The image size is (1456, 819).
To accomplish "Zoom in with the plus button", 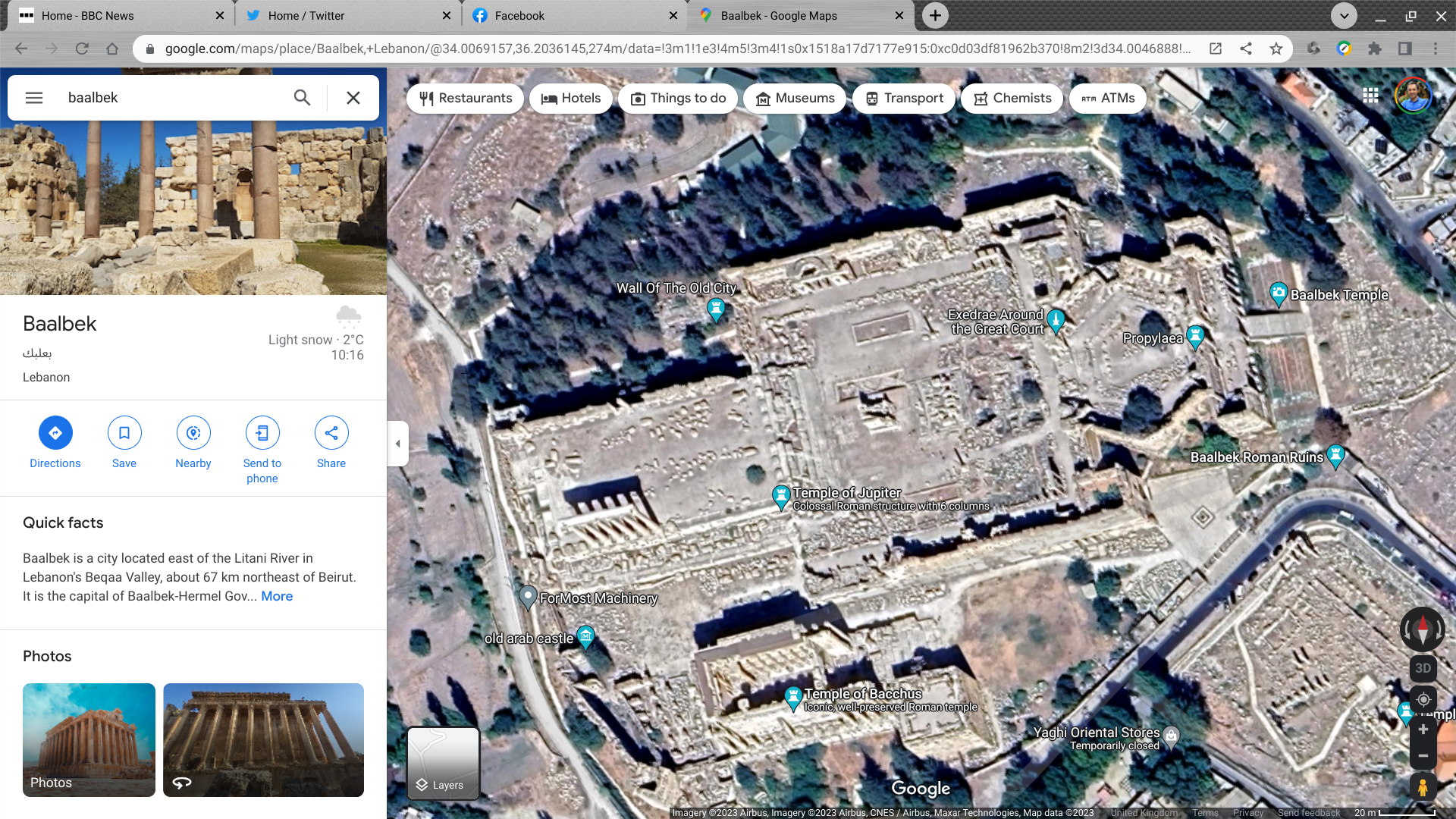I will click(x=1423, y=730).
